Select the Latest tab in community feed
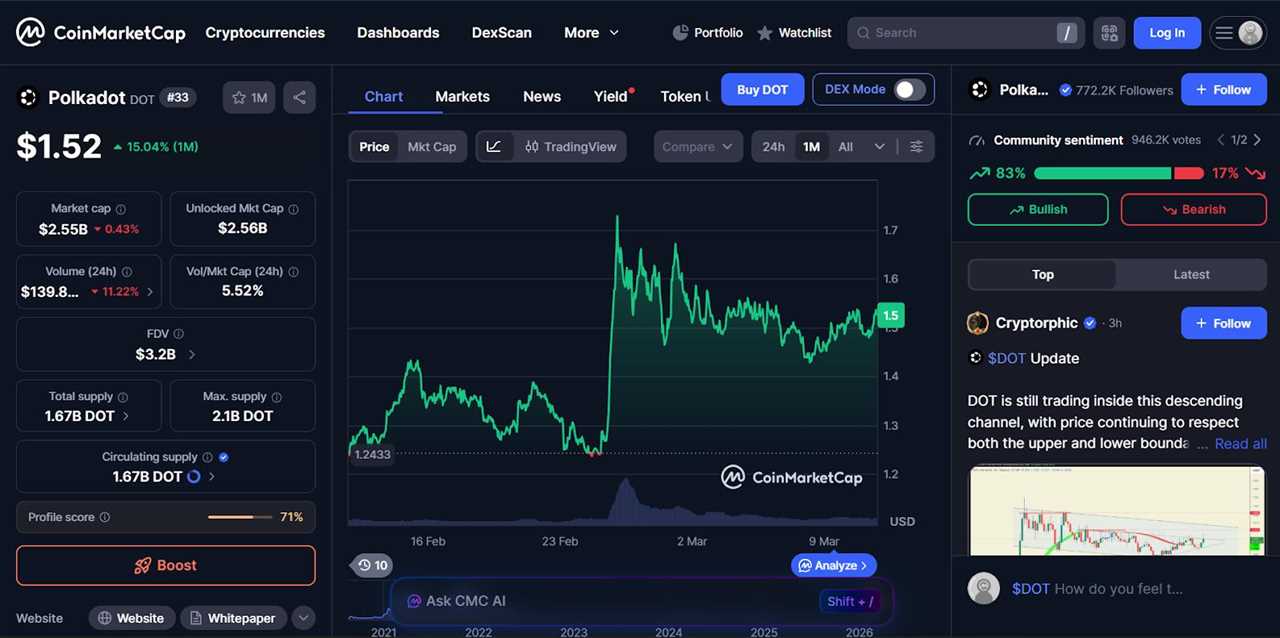Viewport: 1280px width, 638px height. 1191,274
